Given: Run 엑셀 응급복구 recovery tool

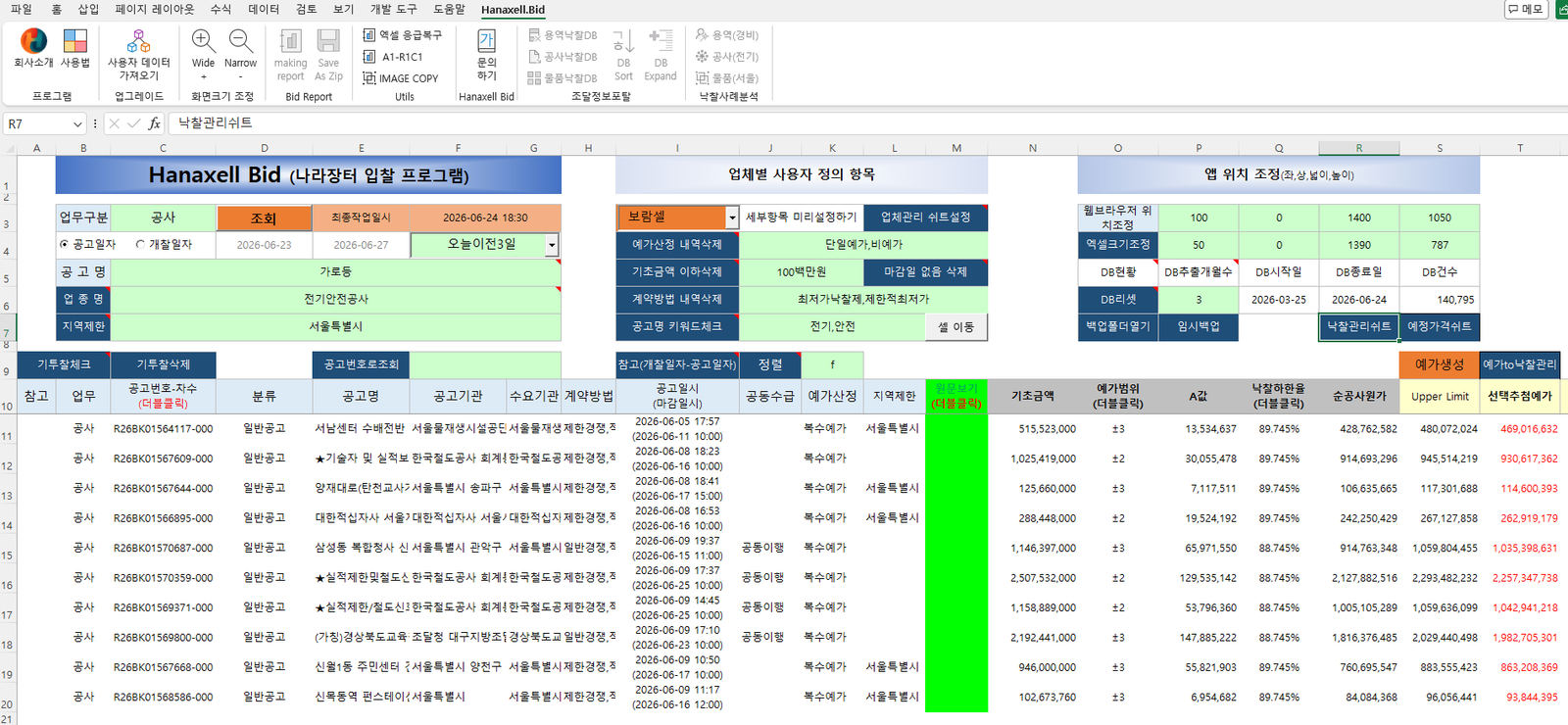Looking at the screenshot, I should pyautogui.click(x=402, y=35).
